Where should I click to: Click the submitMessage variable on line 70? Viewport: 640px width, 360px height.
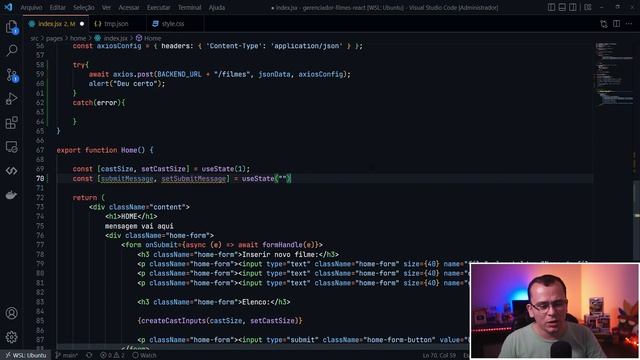127,178
